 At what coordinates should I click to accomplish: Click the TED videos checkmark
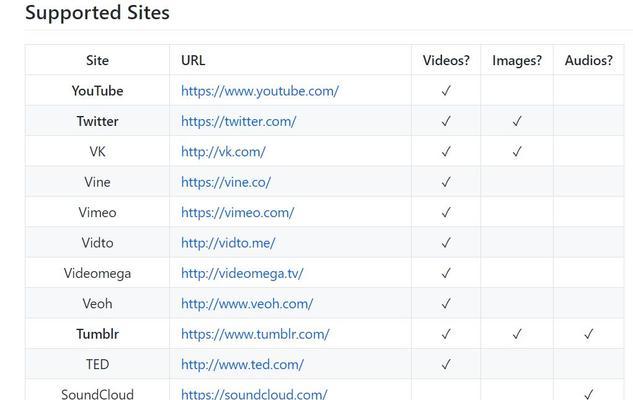(446, 364)
